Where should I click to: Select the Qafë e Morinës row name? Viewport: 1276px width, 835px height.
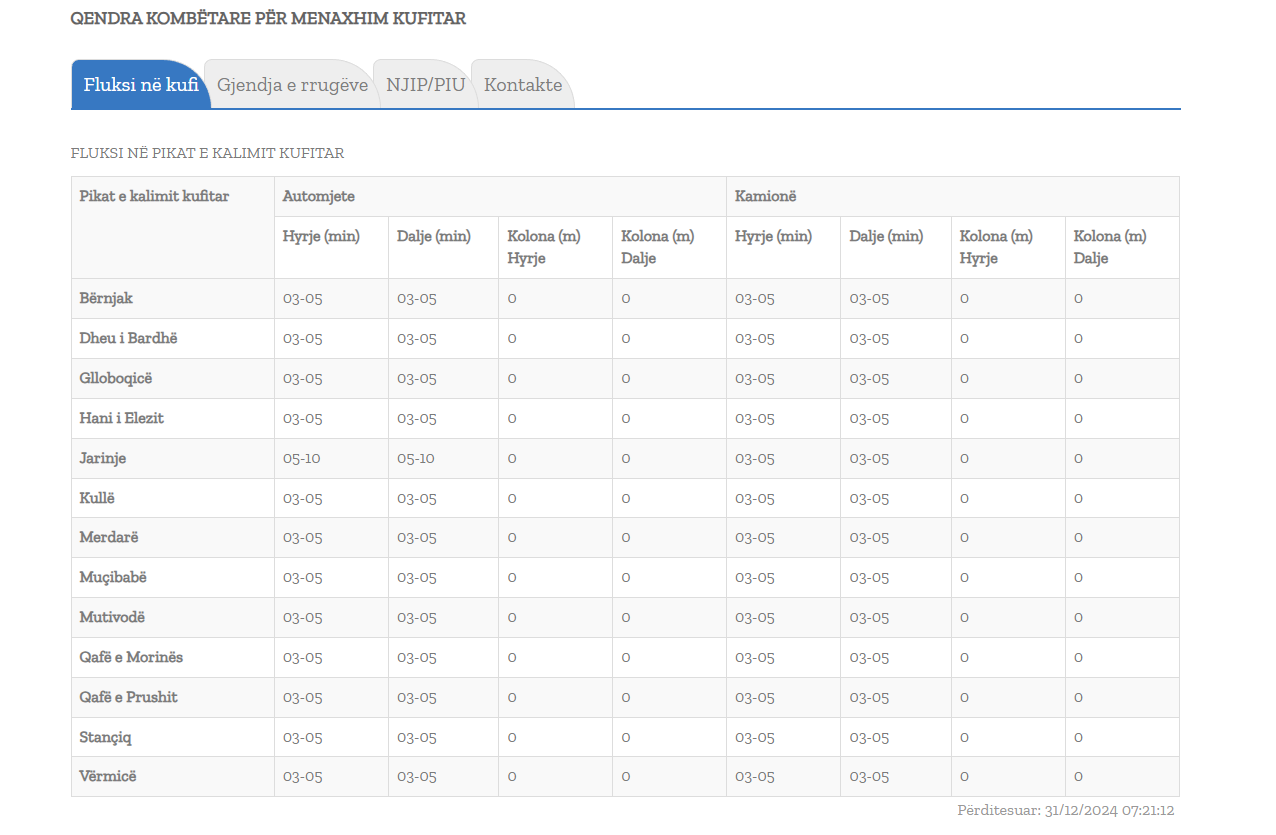click(x=131, y=657)
